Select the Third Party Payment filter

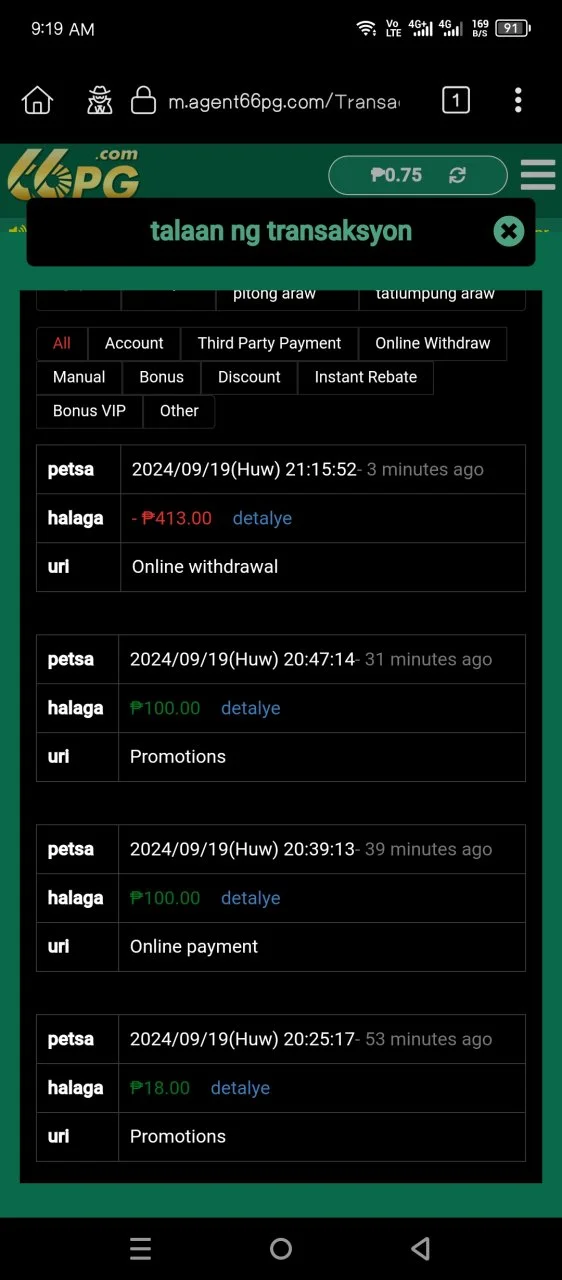click(269, 343)
